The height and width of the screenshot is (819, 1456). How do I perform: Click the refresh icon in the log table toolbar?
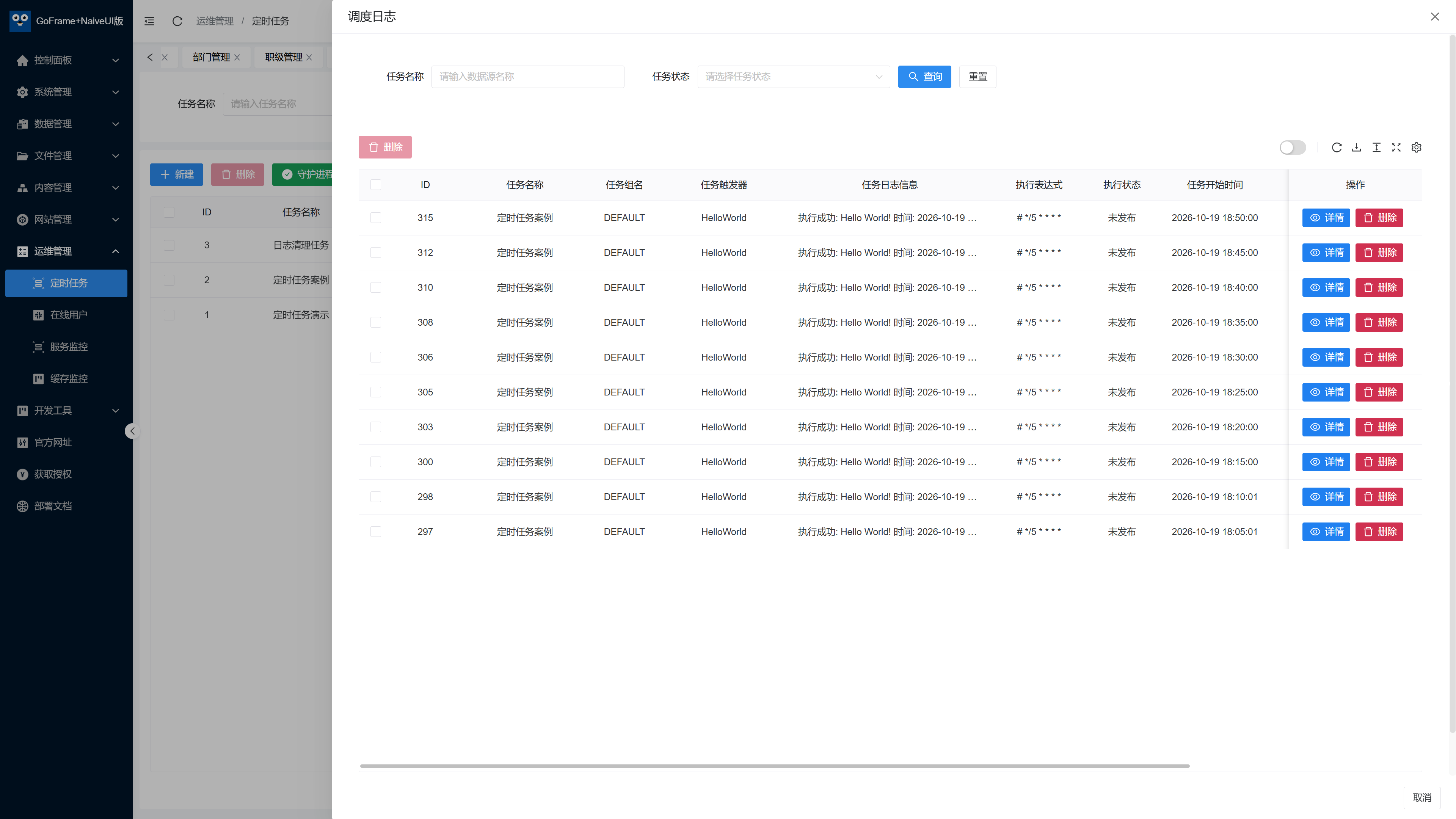point(1336,147)
